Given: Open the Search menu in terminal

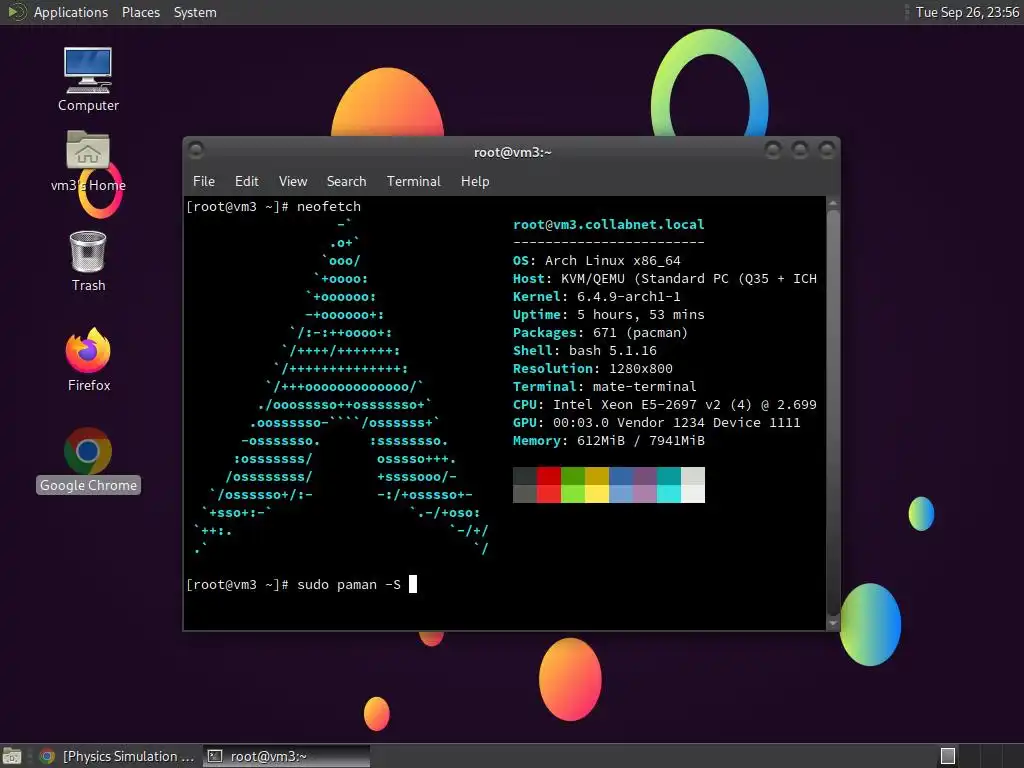Looking at the screenshot, I should tap(346, 181).
